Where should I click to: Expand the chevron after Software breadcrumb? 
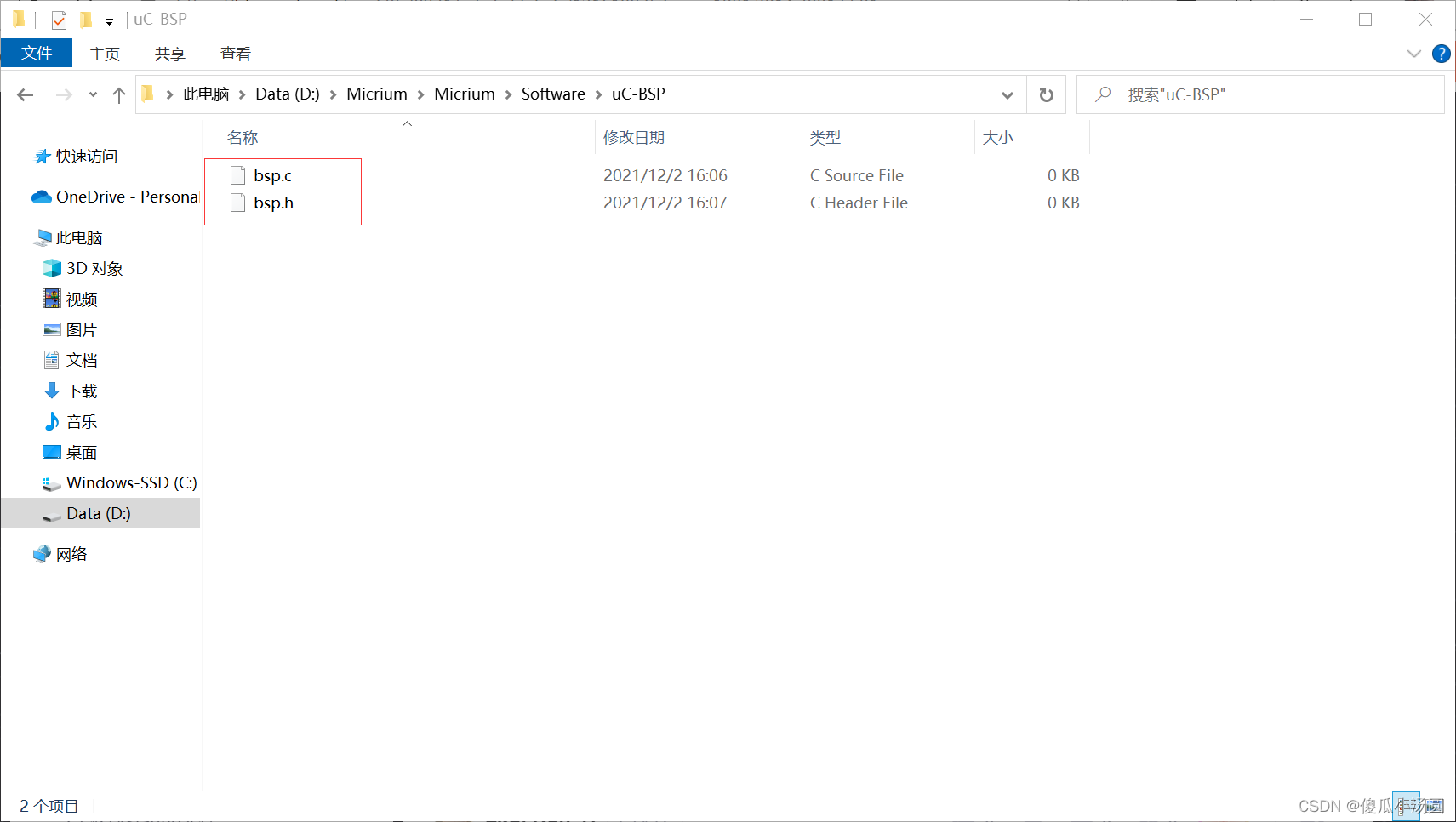tap(598, 94)
